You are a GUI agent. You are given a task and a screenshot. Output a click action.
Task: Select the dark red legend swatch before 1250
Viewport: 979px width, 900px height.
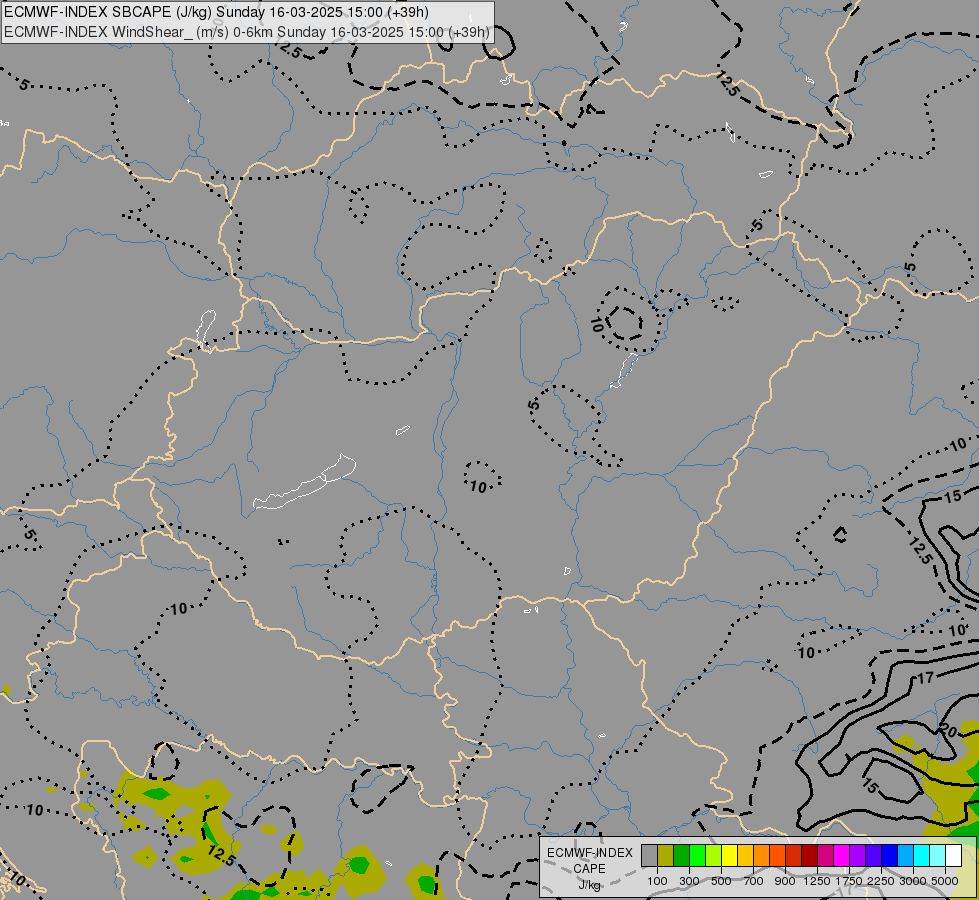(810, 855)
